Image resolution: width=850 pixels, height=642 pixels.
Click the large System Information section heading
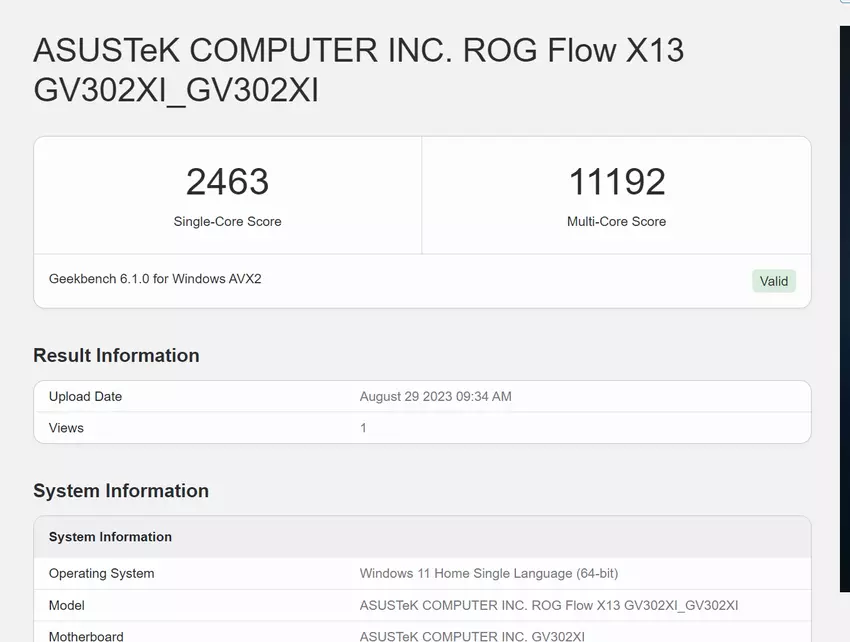121,491
